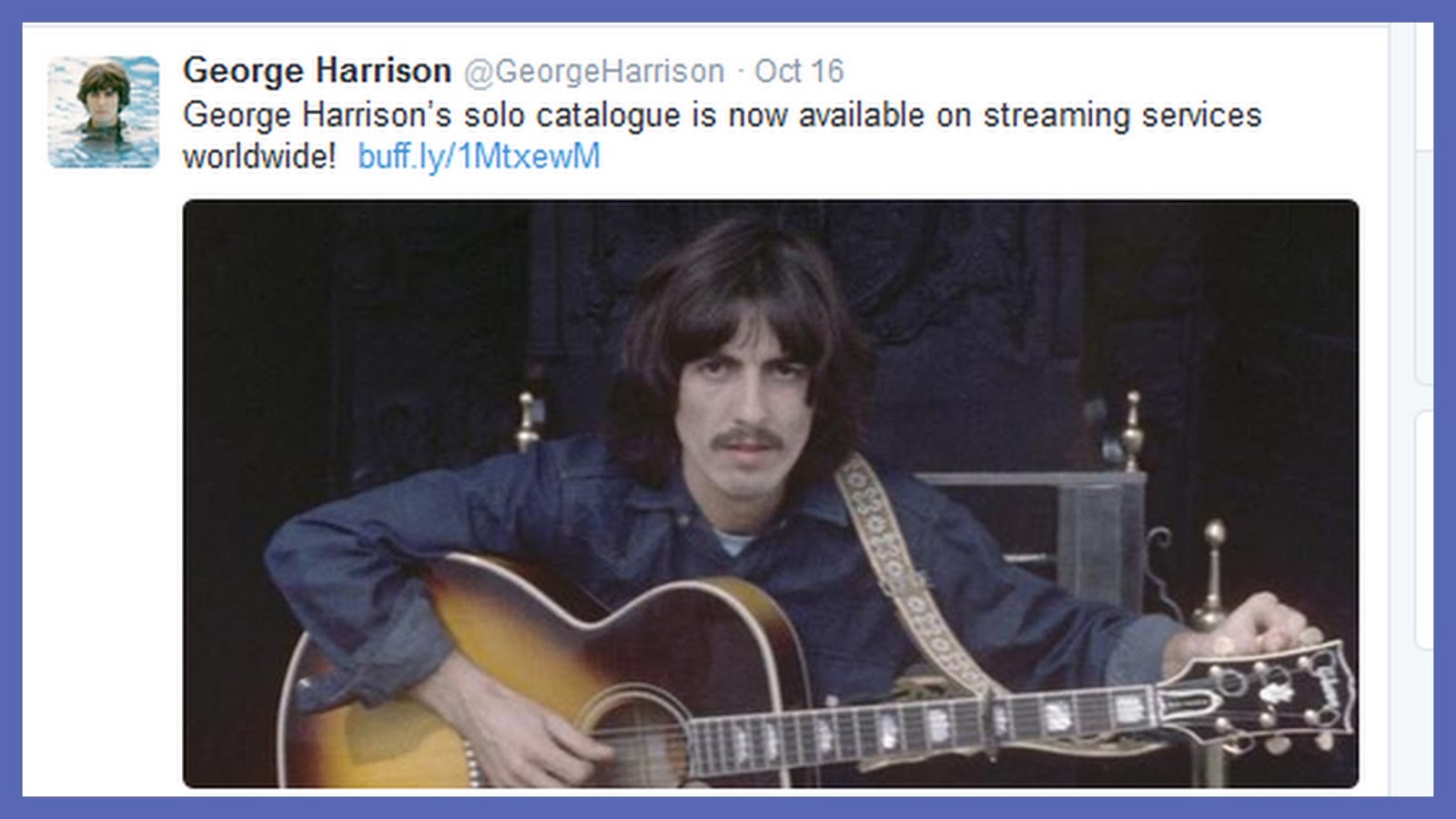Open the @GeorgeHarrison handle link
1456x819 pixels.
tap(594, 71)
